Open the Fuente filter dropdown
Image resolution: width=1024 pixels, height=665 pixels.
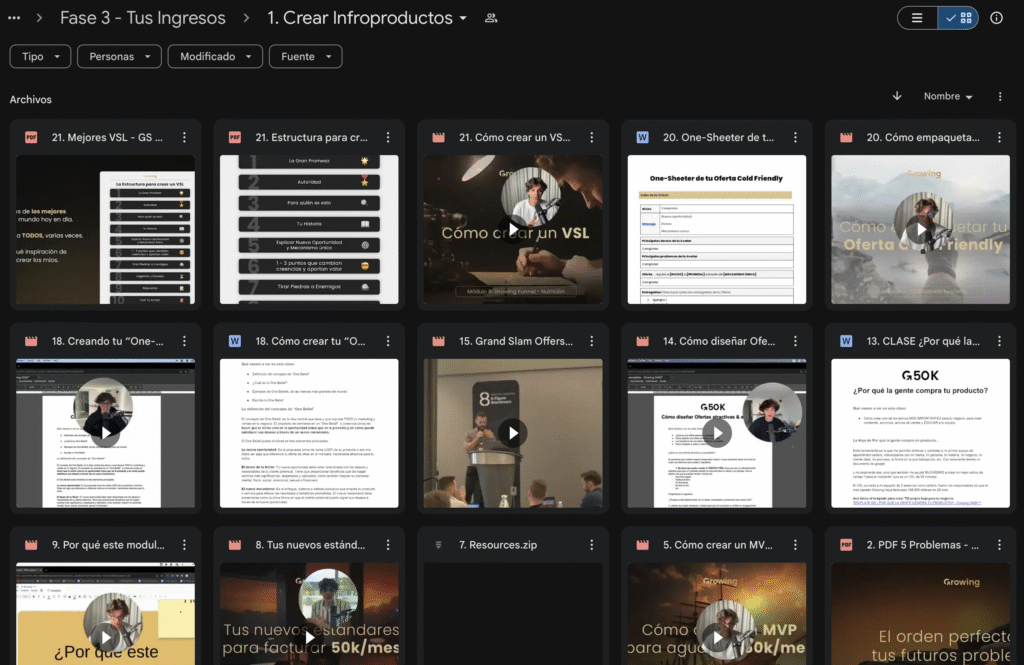click(305, 57)
